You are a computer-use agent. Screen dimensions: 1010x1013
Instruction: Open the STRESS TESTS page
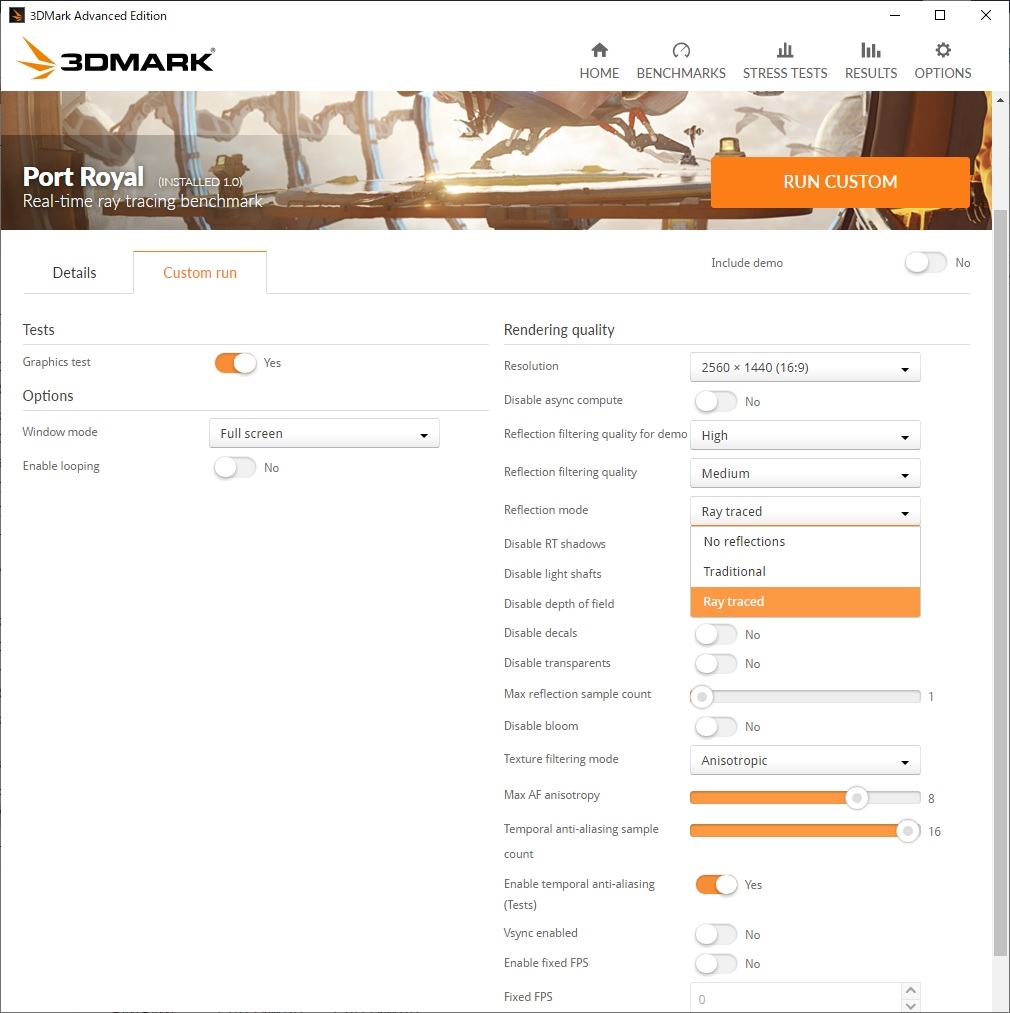point(785,73)
